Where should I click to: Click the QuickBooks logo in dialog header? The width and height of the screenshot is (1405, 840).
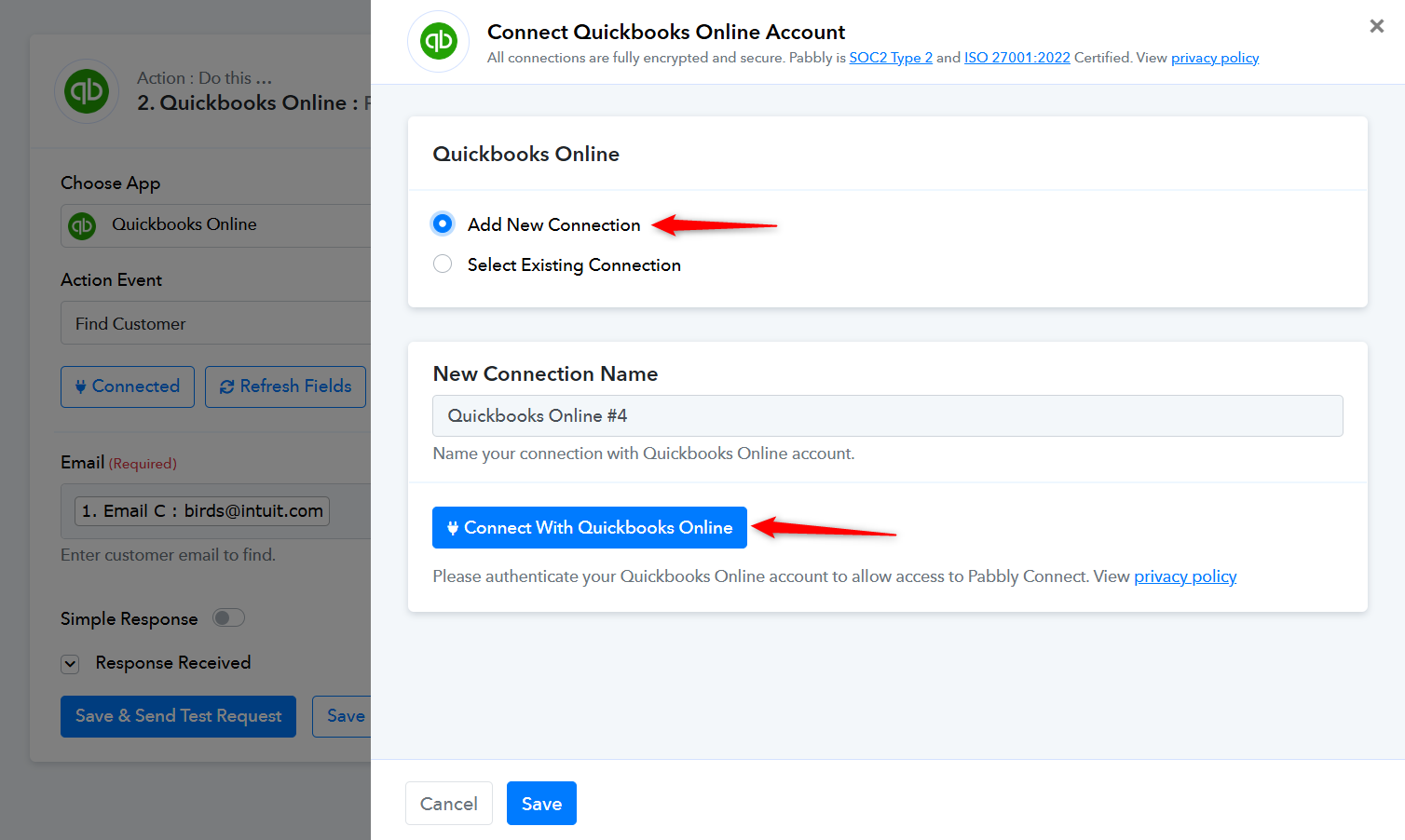[x=439, y=41]
